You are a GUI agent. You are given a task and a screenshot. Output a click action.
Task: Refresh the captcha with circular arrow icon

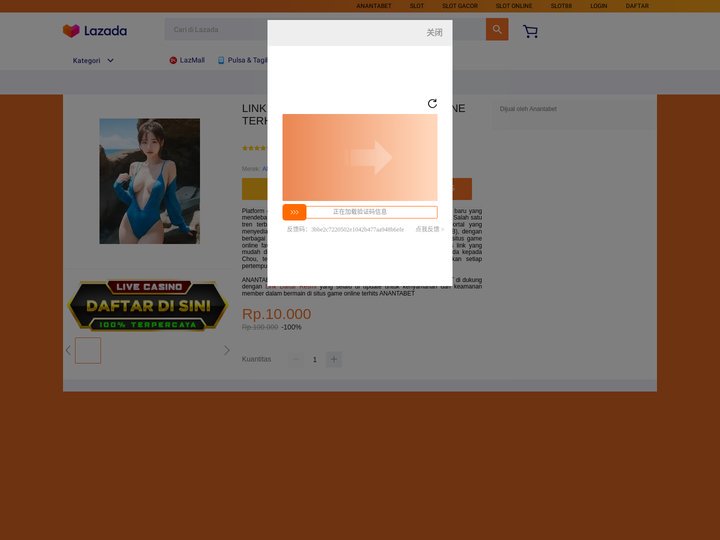pyautogui.click(x=432, y=103)
